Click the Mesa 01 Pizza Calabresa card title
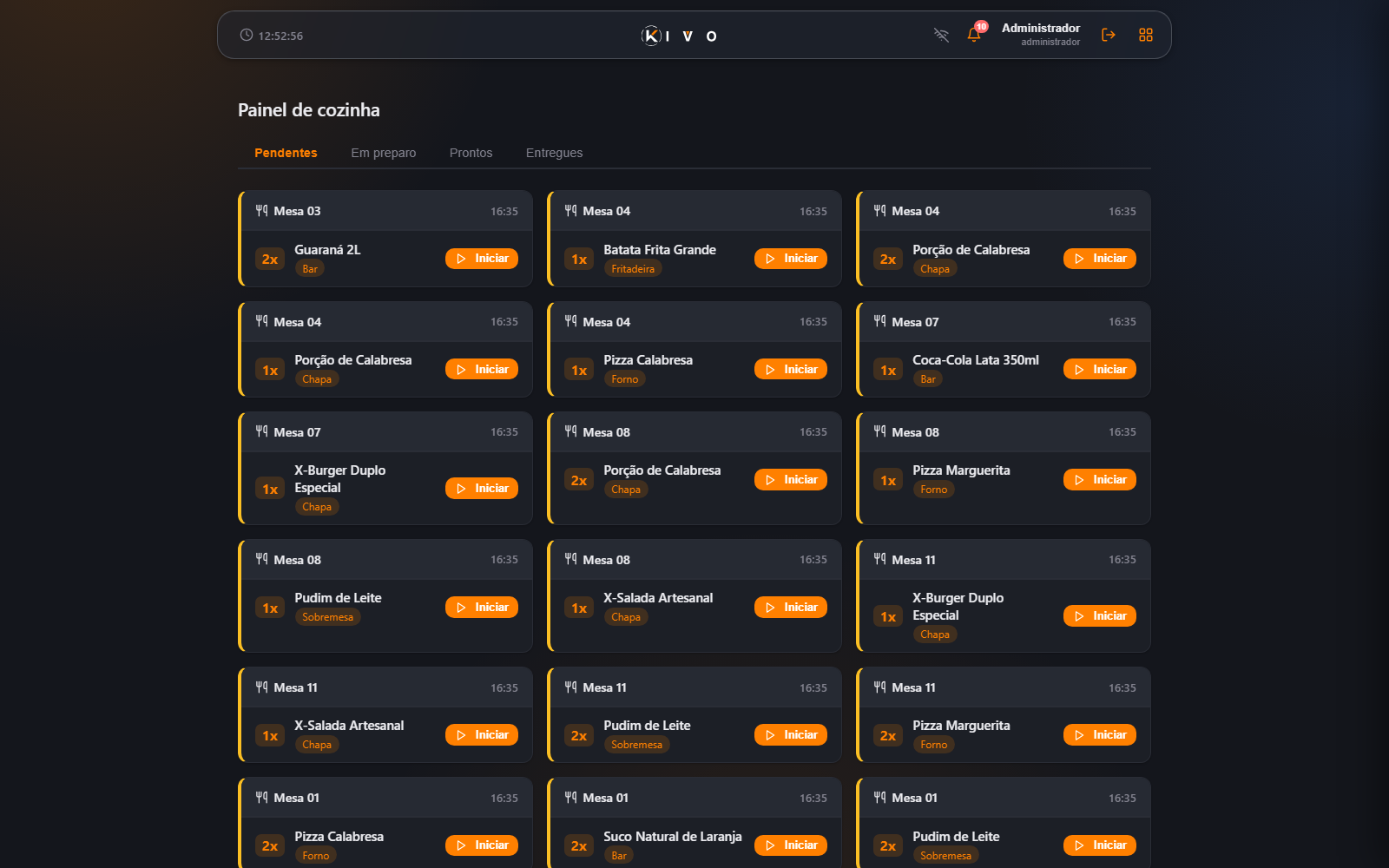 296,798
